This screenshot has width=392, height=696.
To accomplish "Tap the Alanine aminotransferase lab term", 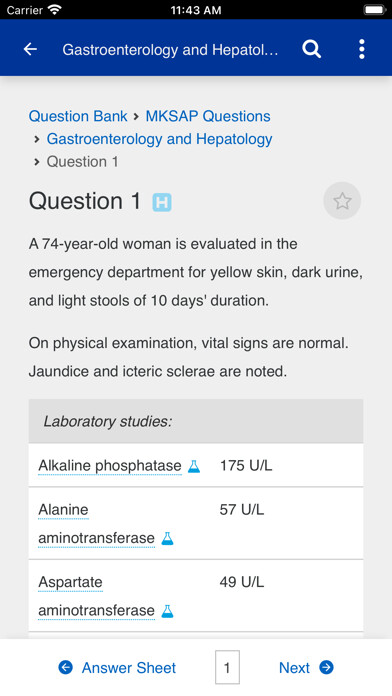I will pos(96,524).
